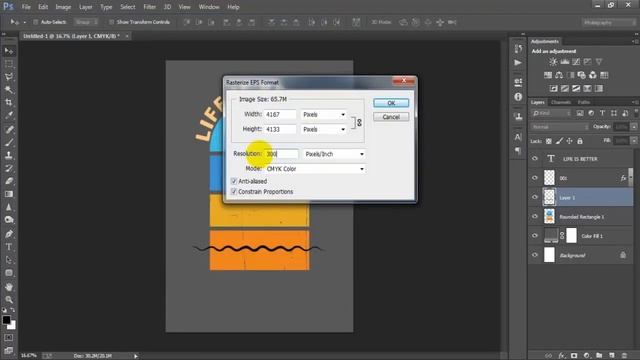640x360 pixels.
Task: Click the background color swatch
Action: pos(12,325)
